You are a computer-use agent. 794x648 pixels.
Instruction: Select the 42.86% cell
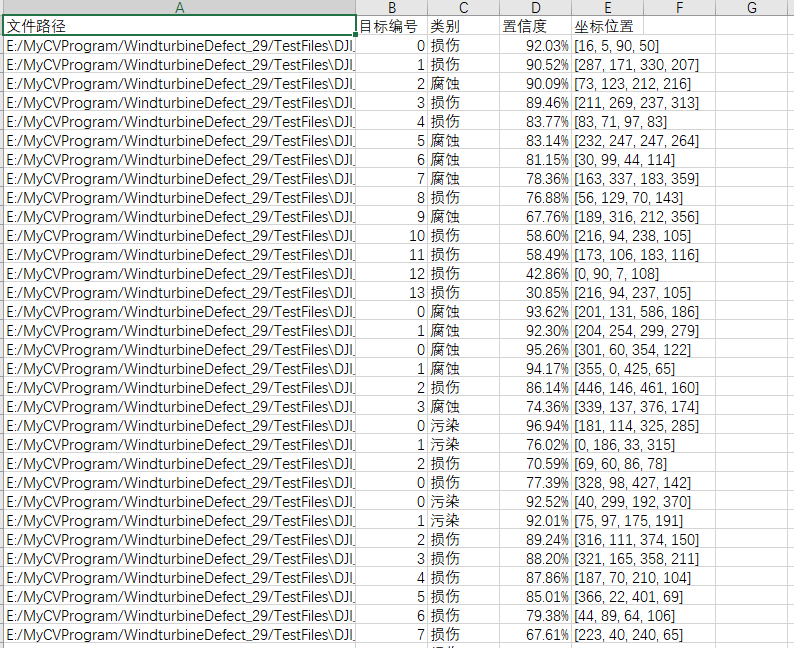tap(536, 273)
